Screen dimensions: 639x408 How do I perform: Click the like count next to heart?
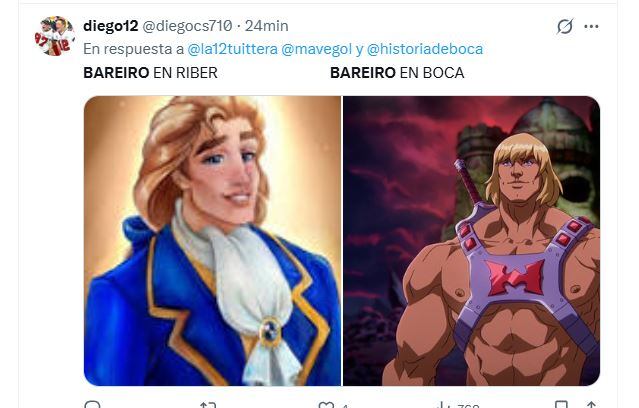click(x=345, y=406)
